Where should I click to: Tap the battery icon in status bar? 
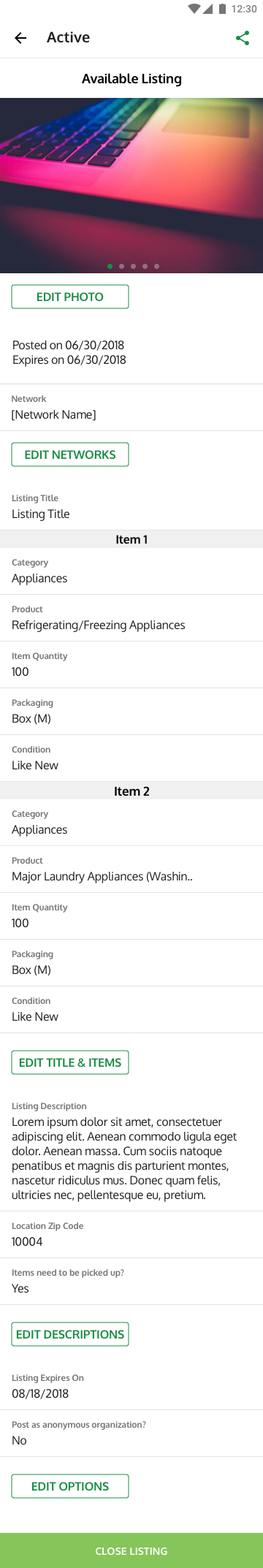tap(222, 9)
